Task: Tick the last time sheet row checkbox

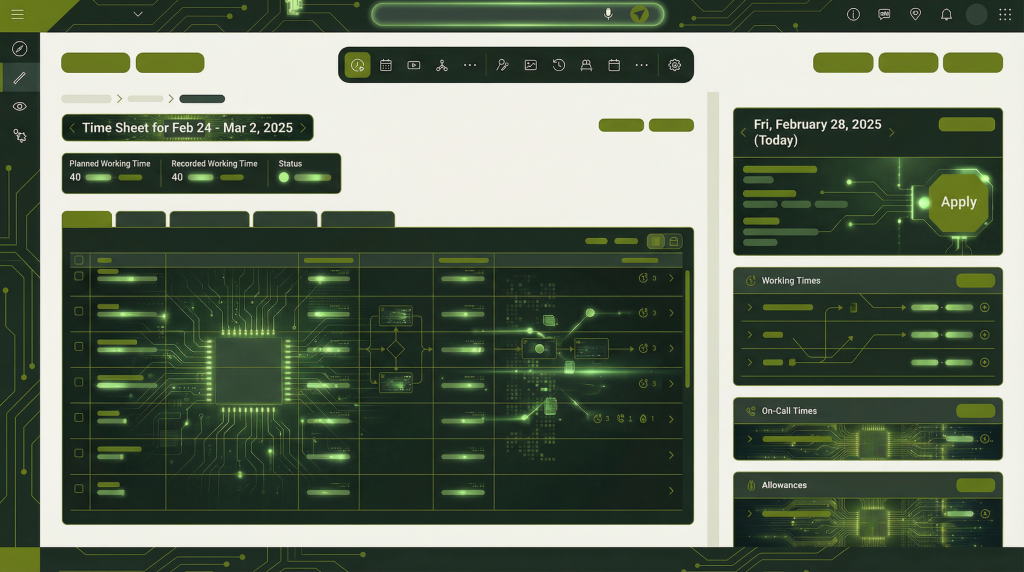Action: click(78, 488)
